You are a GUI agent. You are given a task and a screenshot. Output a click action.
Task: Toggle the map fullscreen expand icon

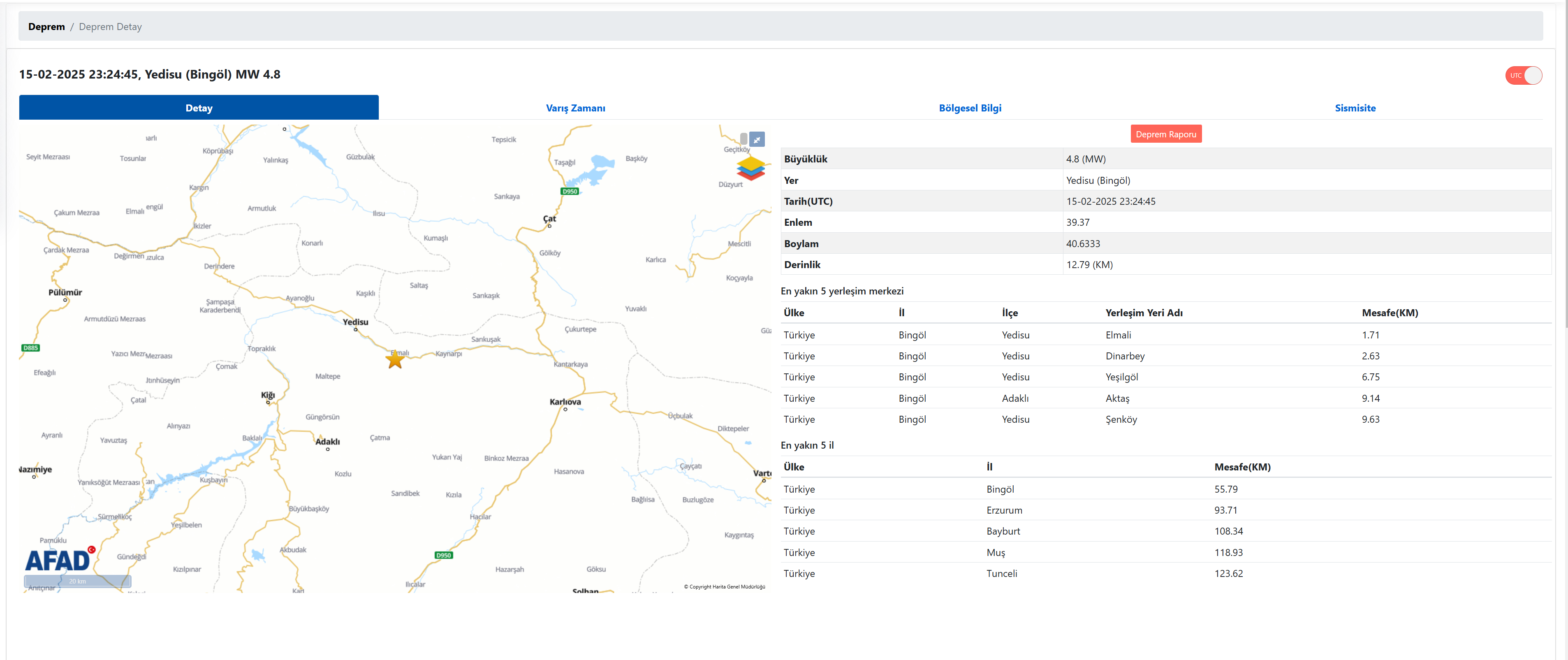(757, 139)
